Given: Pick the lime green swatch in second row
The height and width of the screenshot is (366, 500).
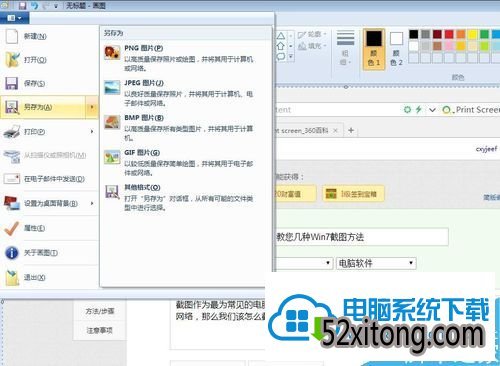Looking at the screenshot, I should pos(484,46).
